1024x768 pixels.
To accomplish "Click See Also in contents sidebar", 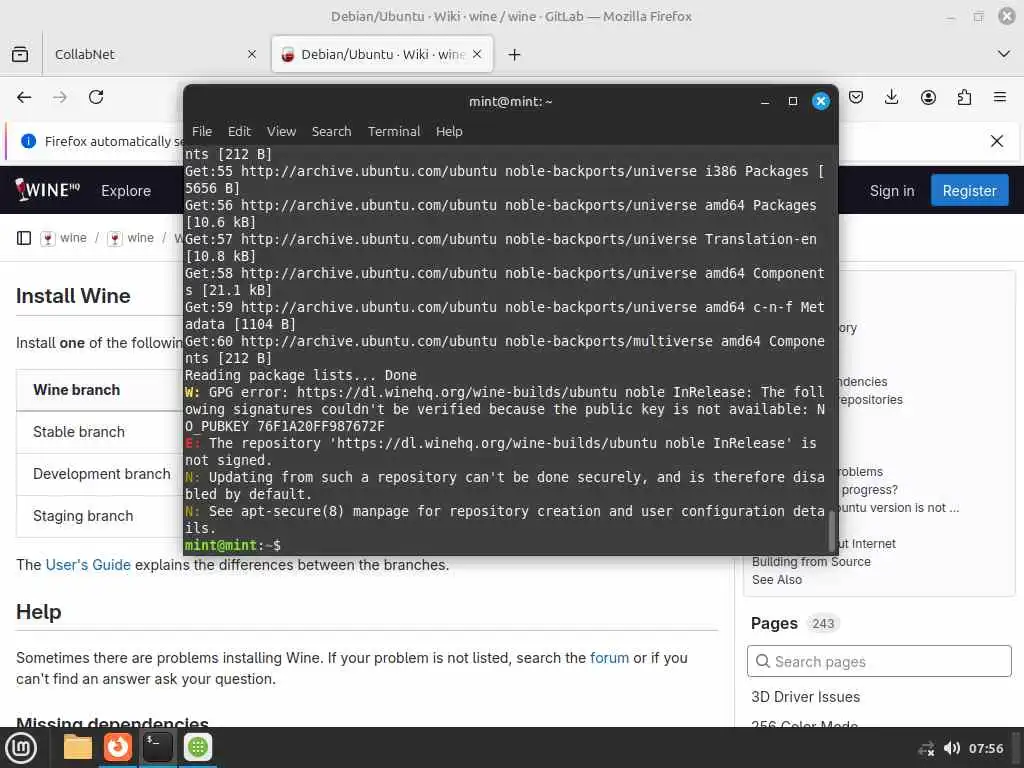I will (776, 580).
